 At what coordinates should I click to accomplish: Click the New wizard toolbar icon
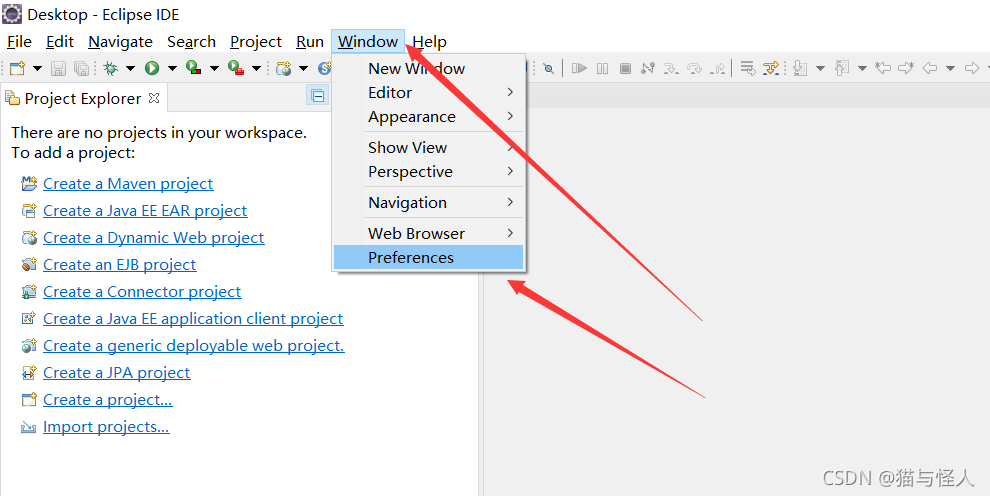coord(18,68)
